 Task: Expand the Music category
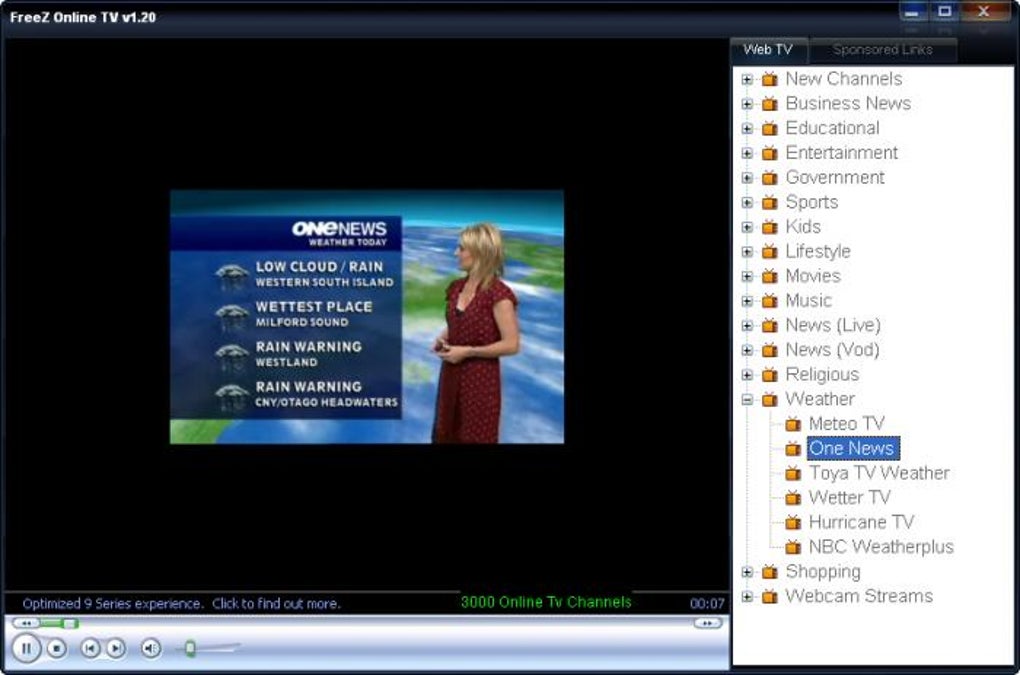tap(747, 302)
